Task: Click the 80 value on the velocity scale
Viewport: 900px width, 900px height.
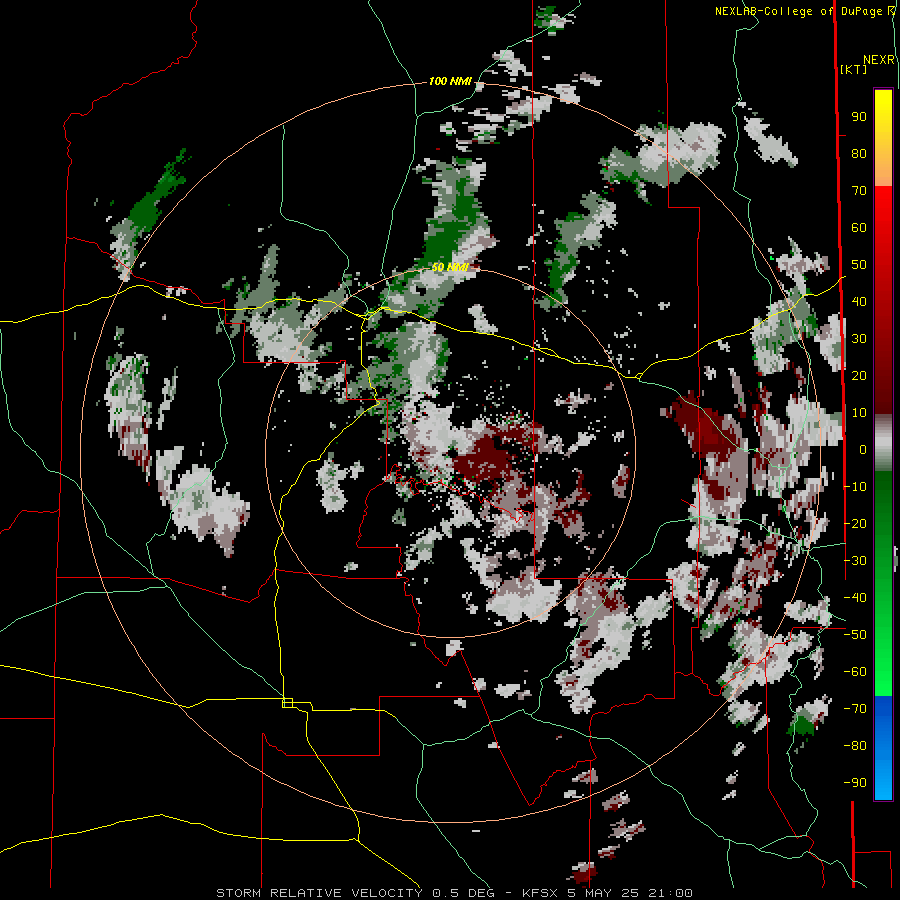Action: 859,153
